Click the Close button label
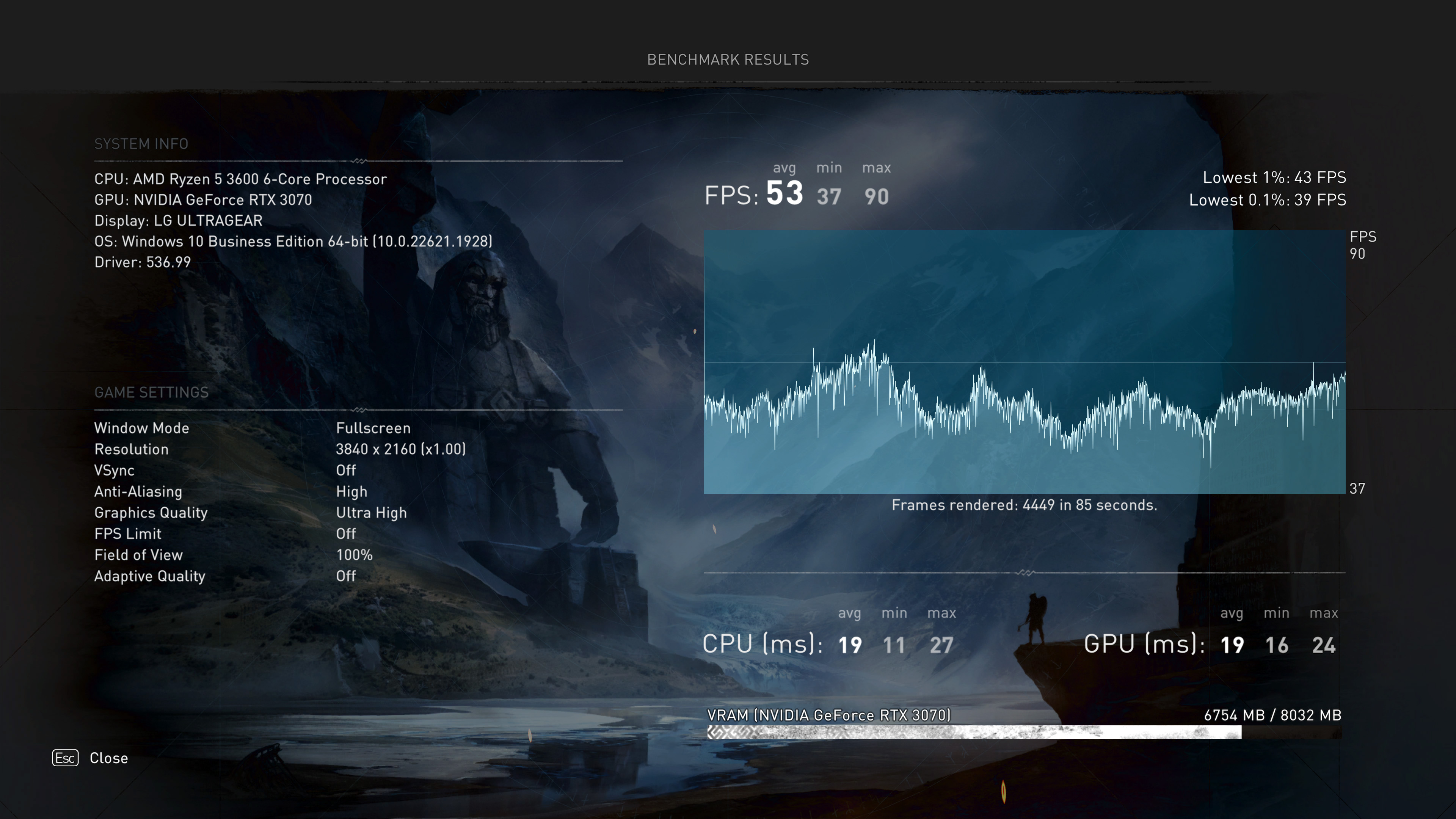Viewport: 1456px width, 819px height. [x=108, y=758]
